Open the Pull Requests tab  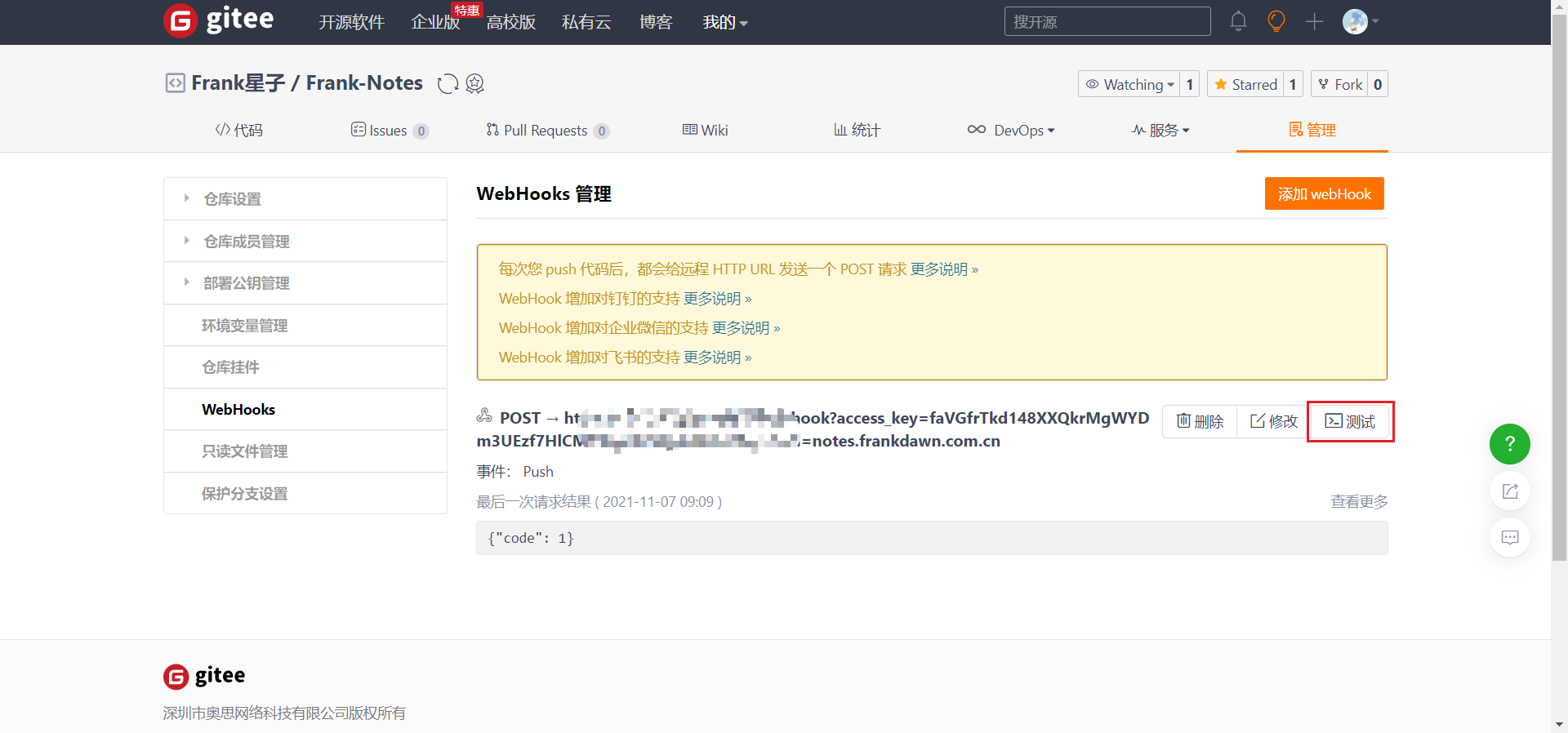(547, 130)
